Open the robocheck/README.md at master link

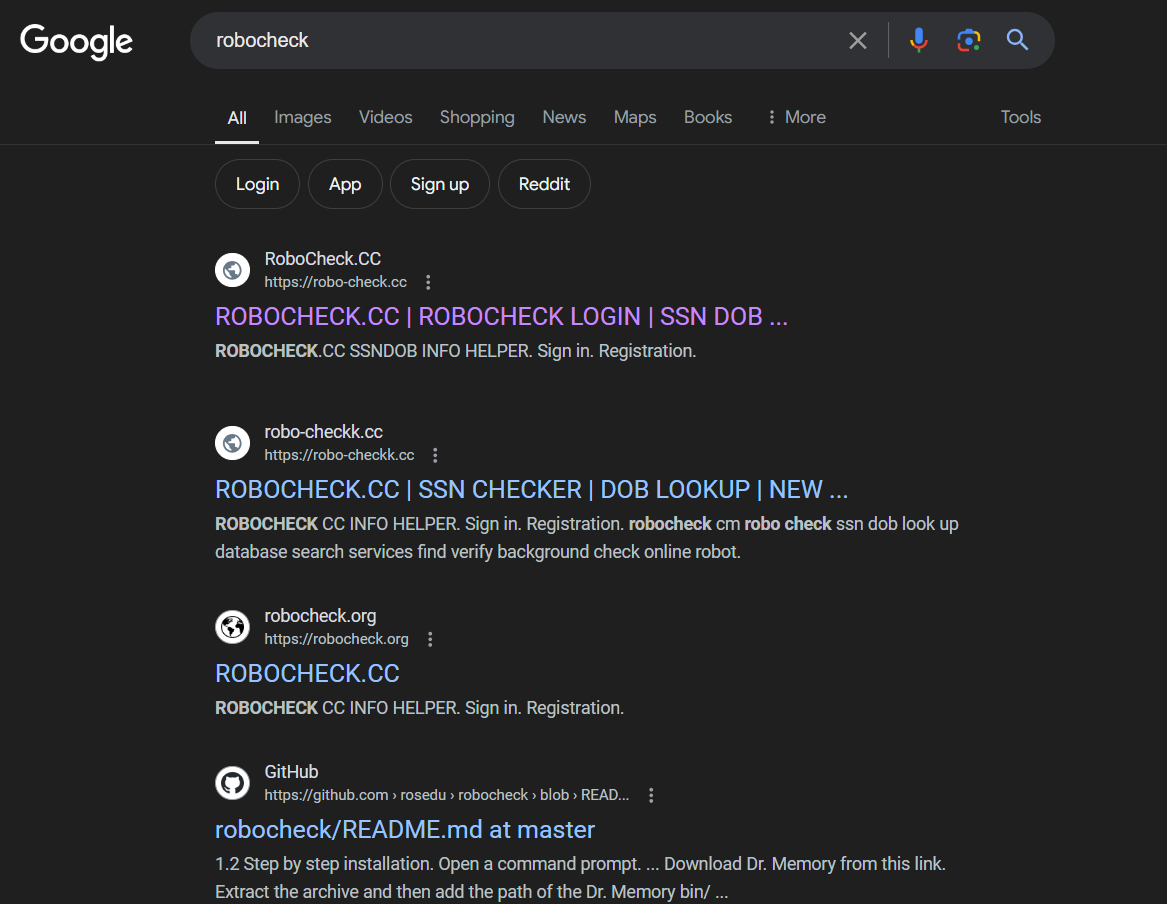point(405,829)
